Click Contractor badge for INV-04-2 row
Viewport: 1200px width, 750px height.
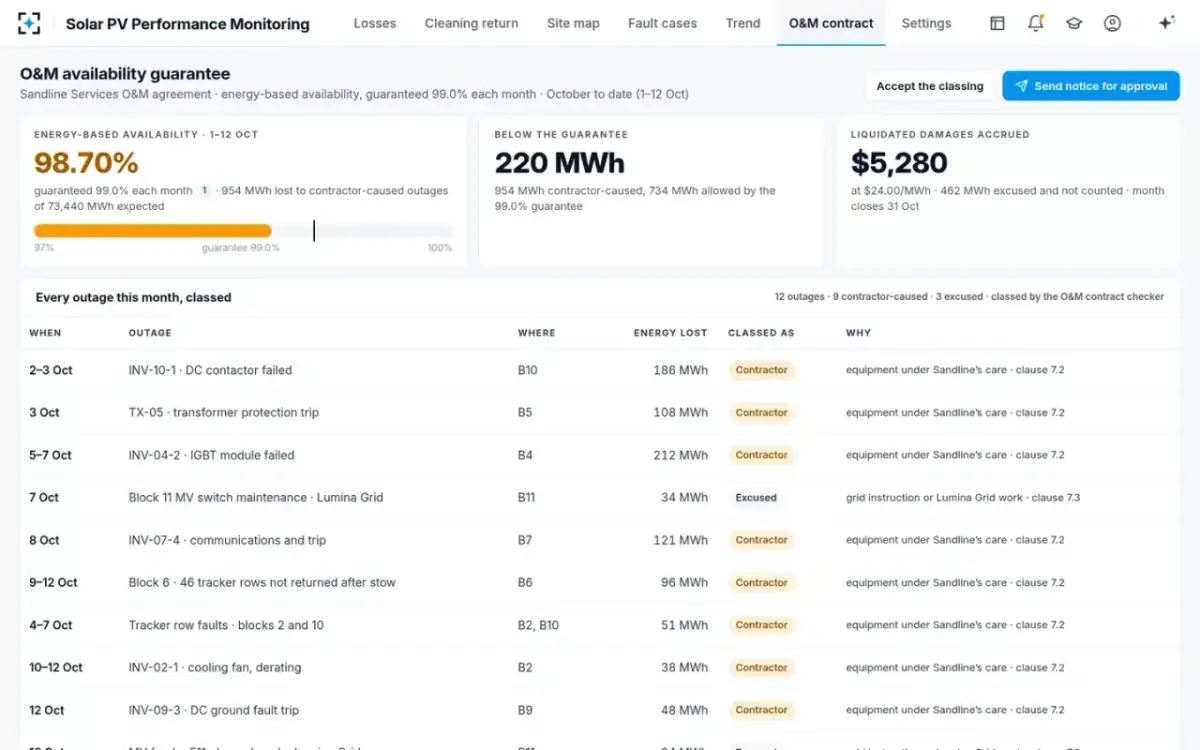(x=761, y=455)
